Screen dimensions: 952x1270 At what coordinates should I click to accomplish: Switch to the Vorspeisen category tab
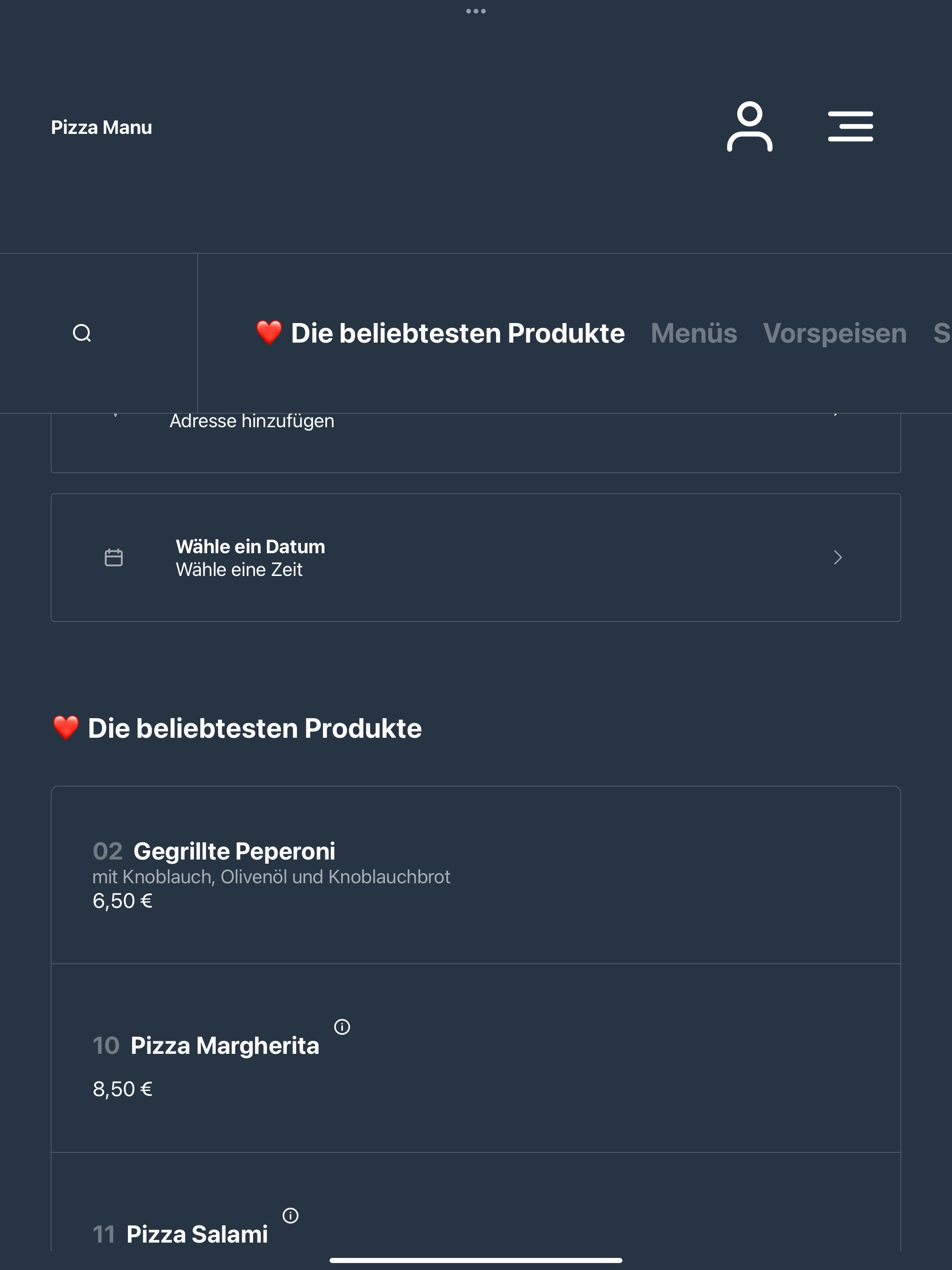[x=835, y=333]
